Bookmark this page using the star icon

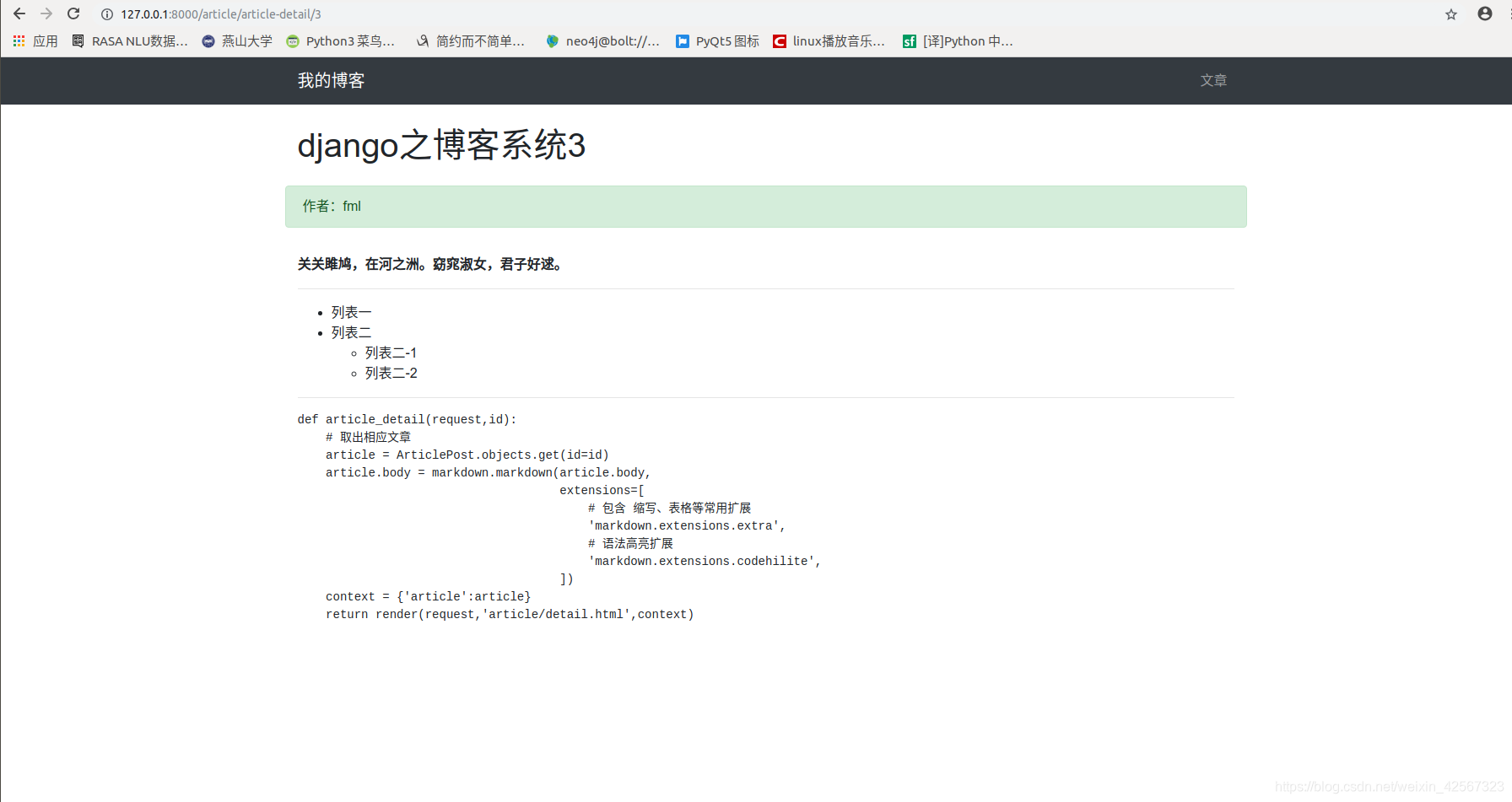pos(1450,13)
